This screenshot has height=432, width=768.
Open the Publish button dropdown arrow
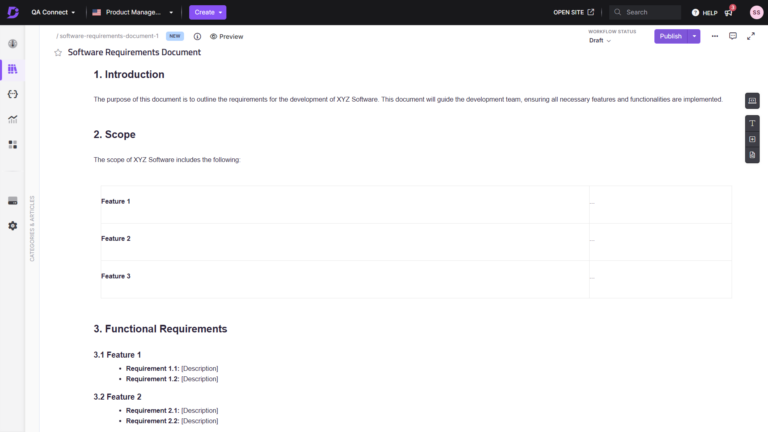(x=695, y=36)
